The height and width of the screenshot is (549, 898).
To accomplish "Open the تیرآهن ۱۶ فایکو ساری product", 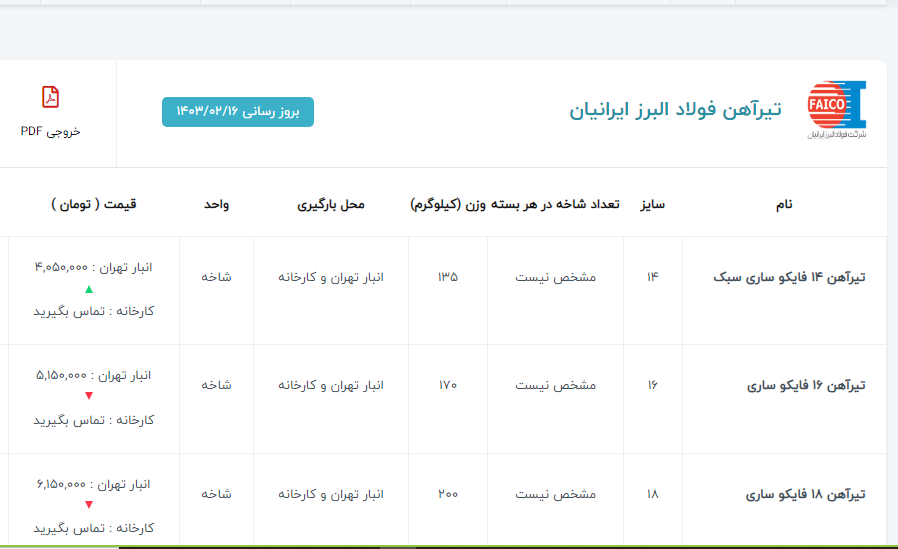I will click(806, 385).
